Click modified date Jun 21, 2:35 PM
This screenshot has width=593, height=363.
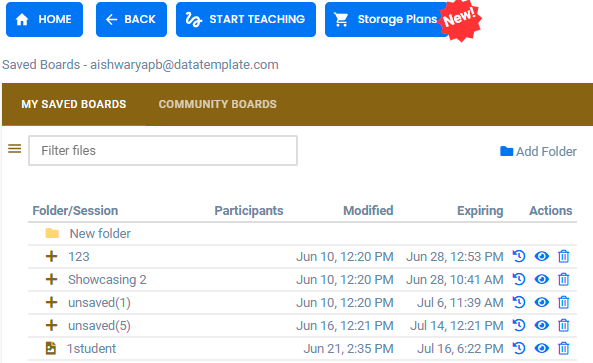click(349, 349)
